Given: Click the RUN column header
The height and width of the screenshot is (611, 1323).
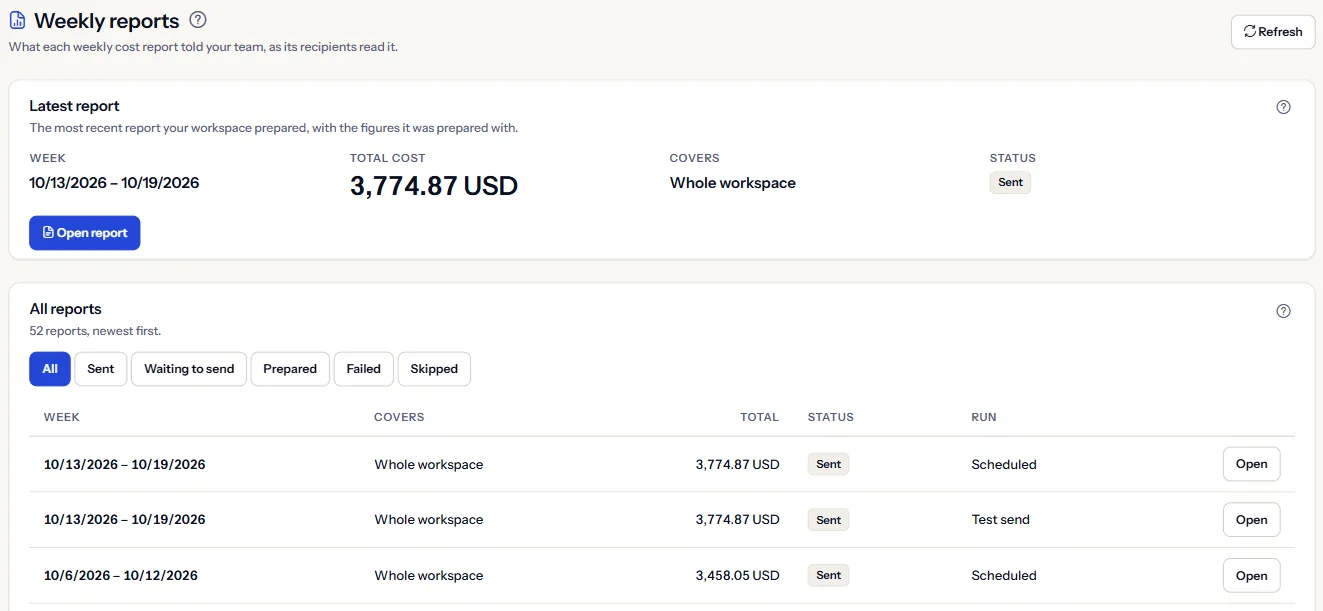Looking at the screenshot, I should click(984, 417).
